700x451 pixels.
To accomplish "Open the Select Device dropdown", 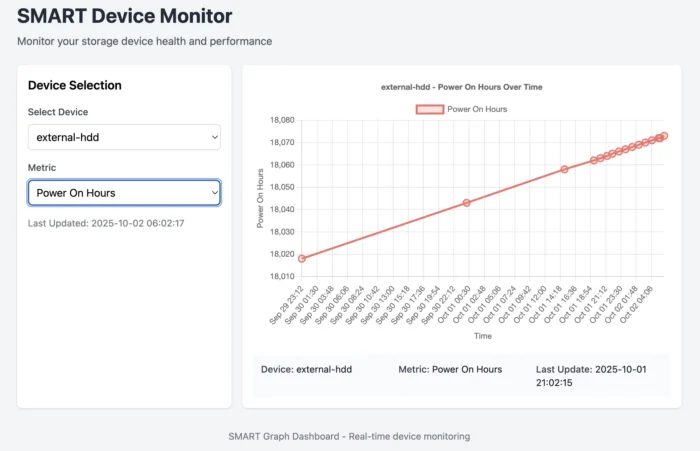I will coord(123,137).
